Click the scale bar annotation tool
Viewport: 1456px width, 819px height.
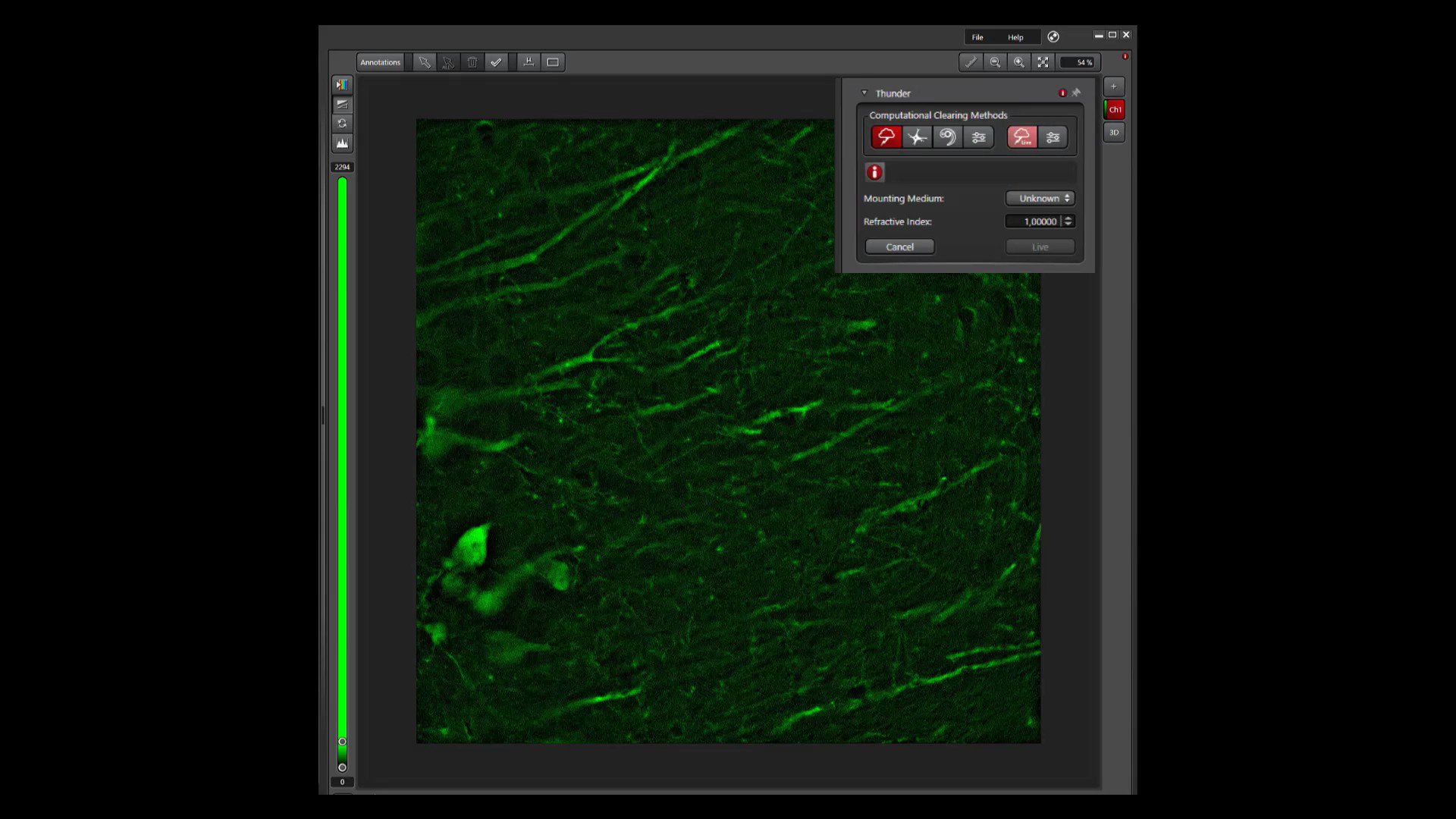529,62
